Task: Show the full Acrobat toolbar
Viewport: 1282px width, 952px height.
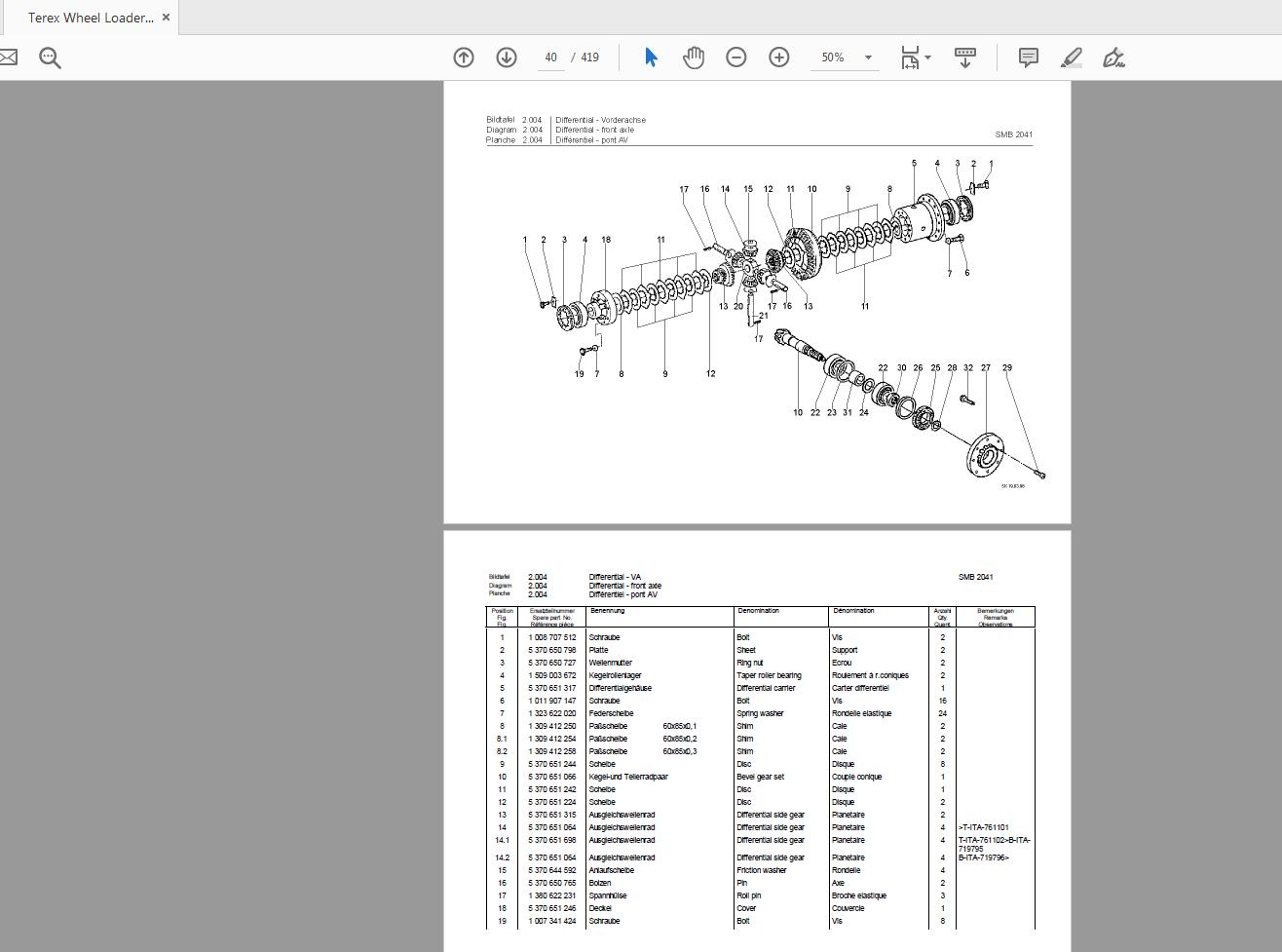Action: coord(964,57)
